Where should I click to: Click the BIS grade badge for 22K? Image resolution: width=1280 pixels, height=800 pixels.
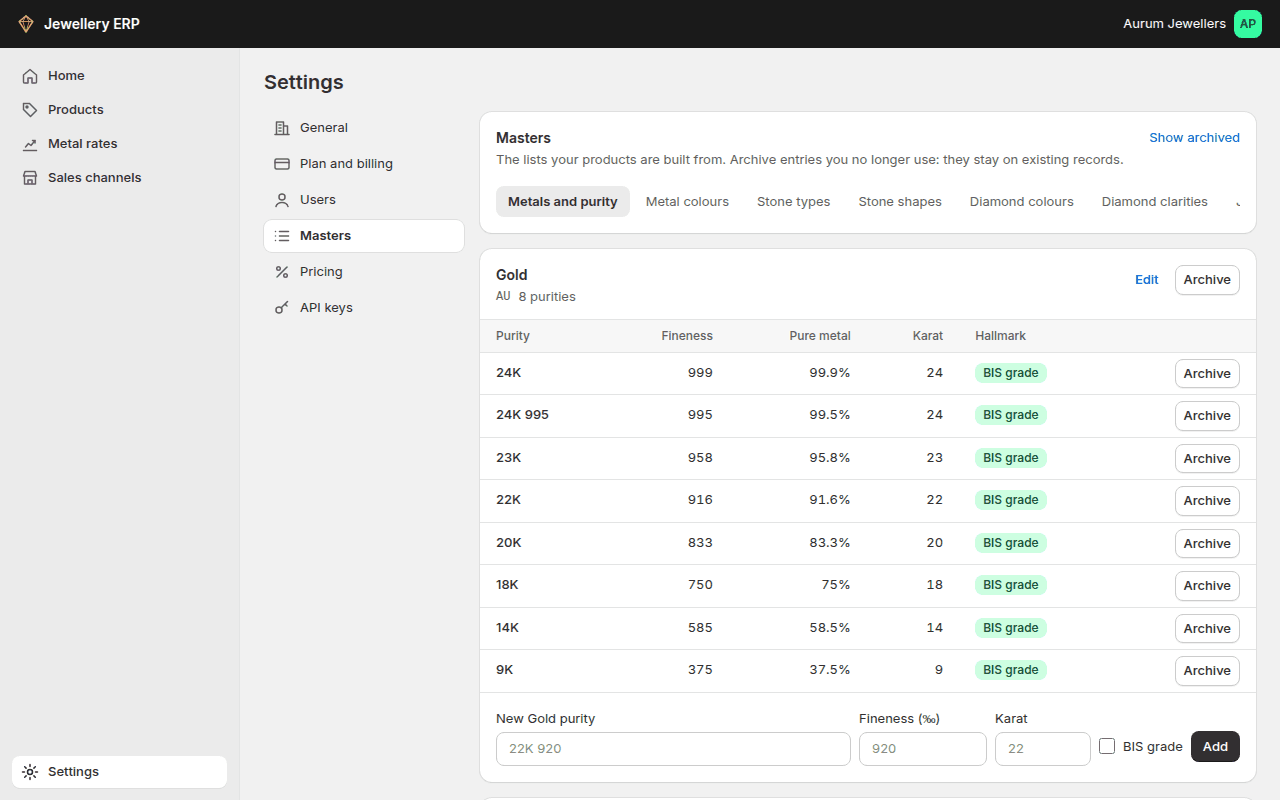[1011, 500]
